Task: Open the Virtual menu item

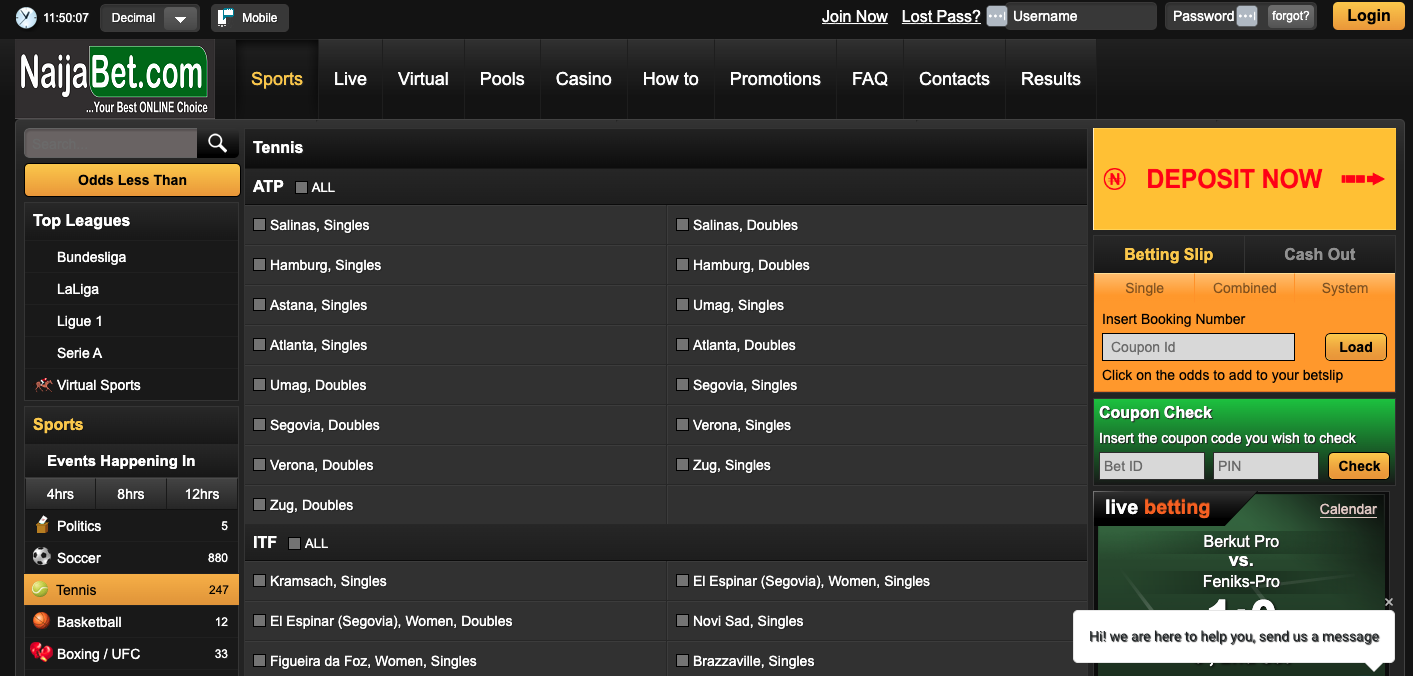Action: pos(423,79)
